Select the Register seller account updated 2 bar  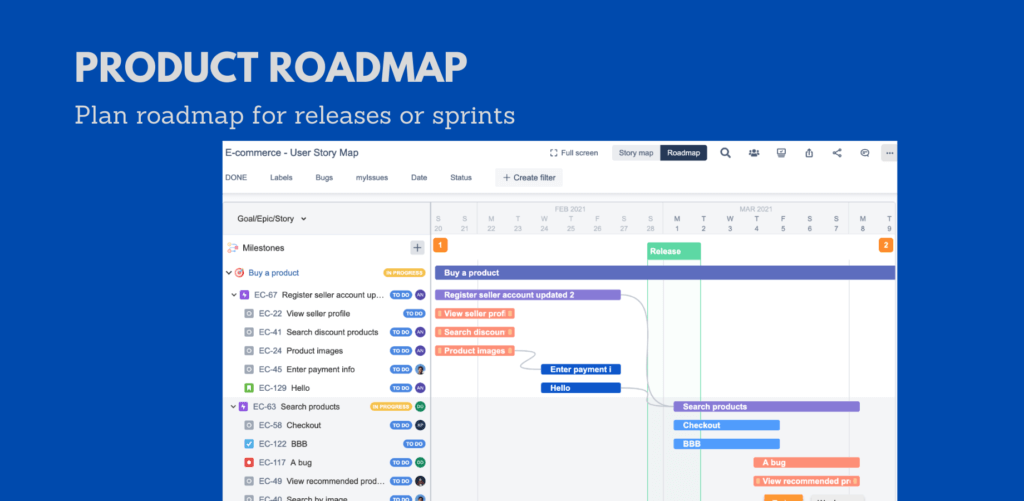click(x=528, y=295)
